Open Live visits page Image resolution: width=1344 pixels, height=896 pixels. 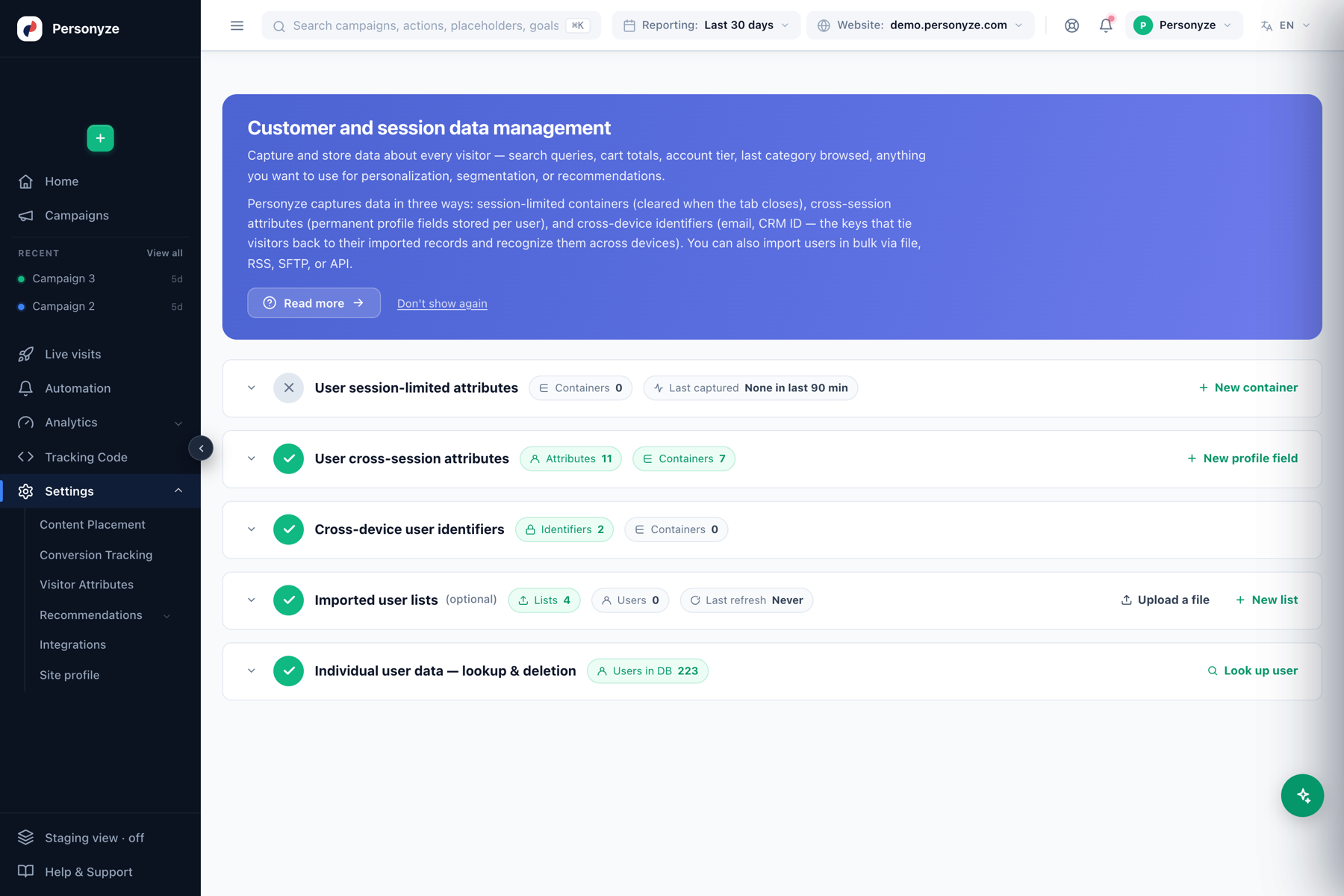100,355
